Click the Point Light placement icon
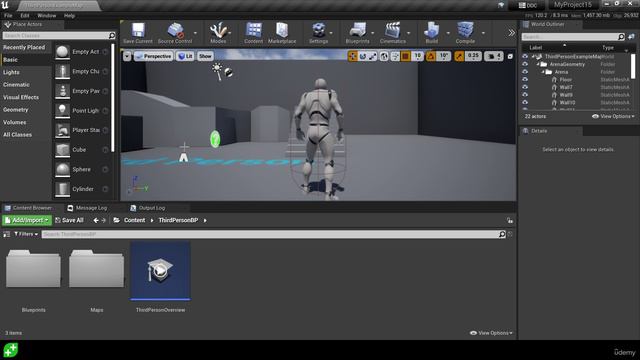This screenshot has width=640, height=360. pyautogui.click(x=62, y=111)
